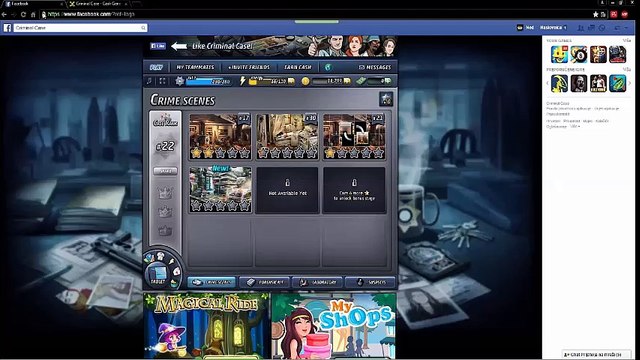Open the Earn Cash tab
The width and height of the screenshot is (640, 360).
pyautogui.click(x=298, y=67)
